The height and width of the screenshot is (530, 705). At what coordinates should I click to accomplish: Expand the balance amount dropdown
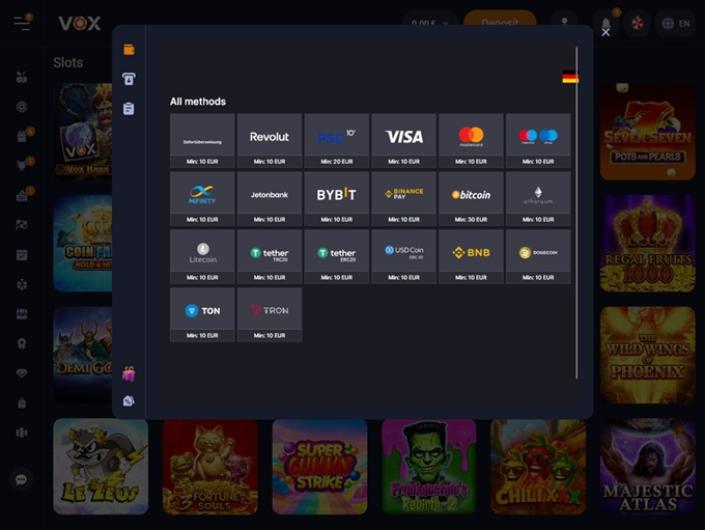[431, 23]
